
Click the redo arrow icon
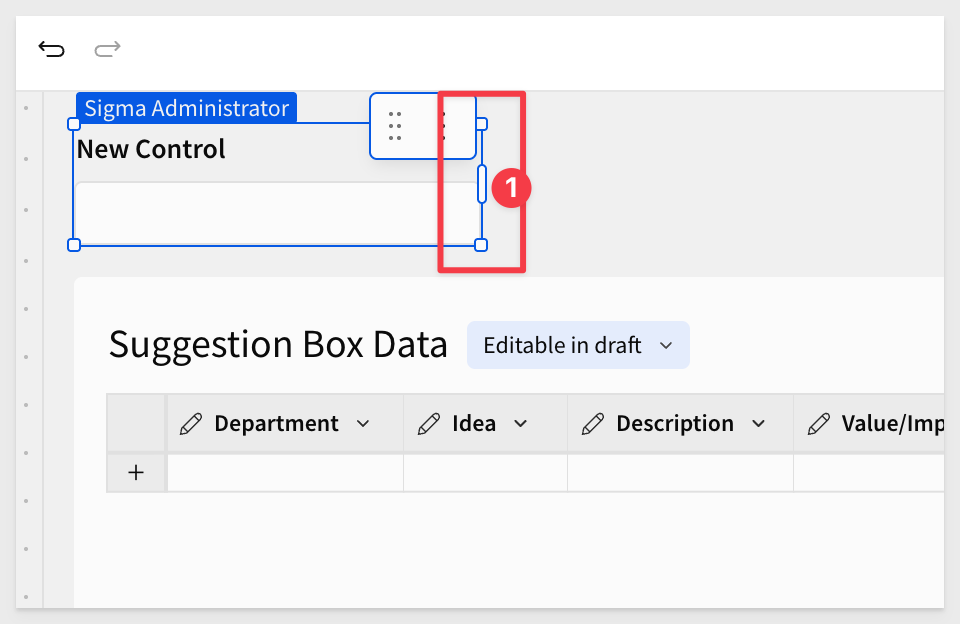coord(107,49)
